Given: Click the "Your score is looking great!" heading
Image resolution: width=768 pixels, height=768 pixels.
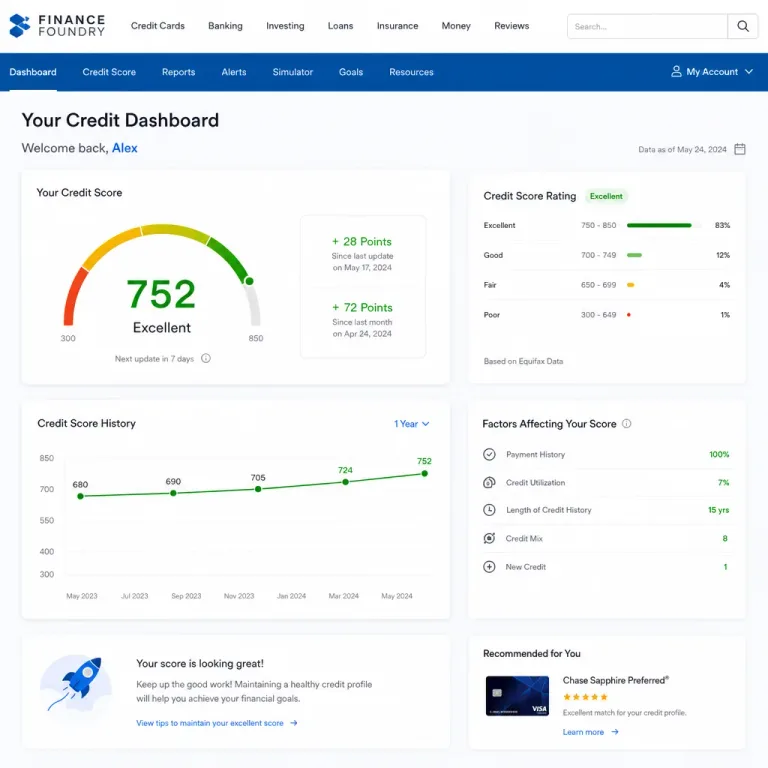Looking at the screenshot, I should [x=200, y=664].
